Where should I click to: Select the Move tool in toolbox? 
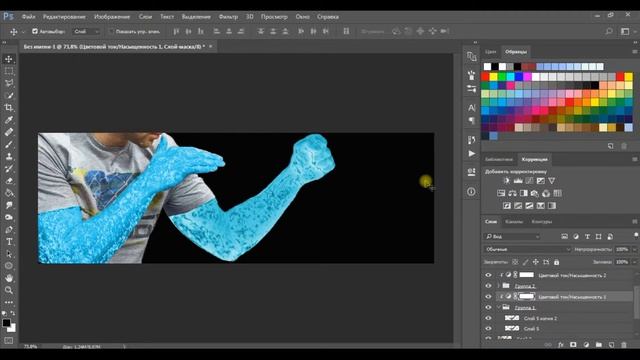9,59
